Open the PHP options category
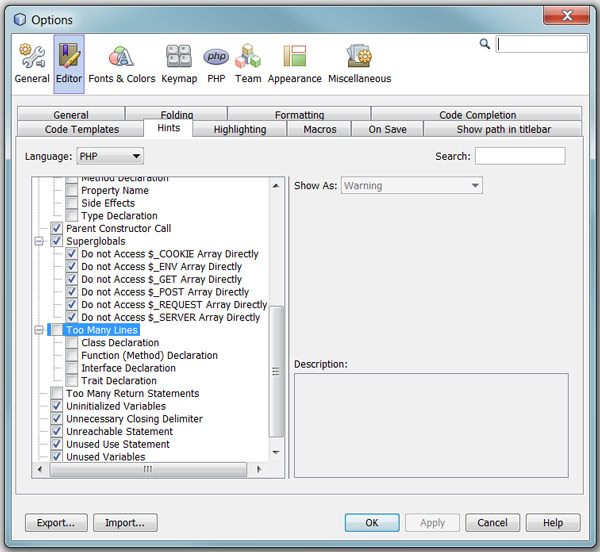The width and height of the screenshot is (600, 552). click(x=216, y=64)
